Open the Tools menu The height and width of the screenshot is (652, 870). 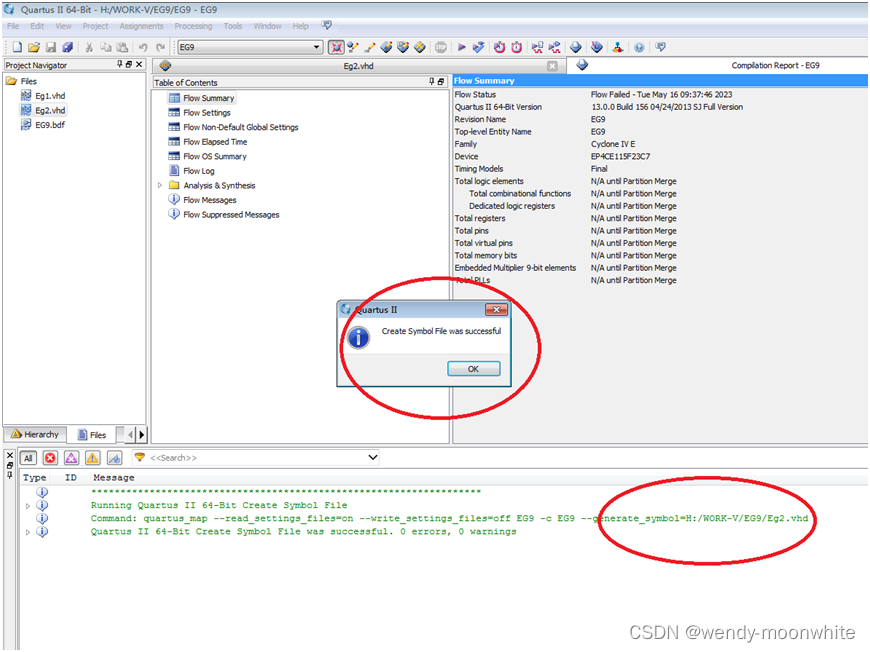(x=232, y=26)
